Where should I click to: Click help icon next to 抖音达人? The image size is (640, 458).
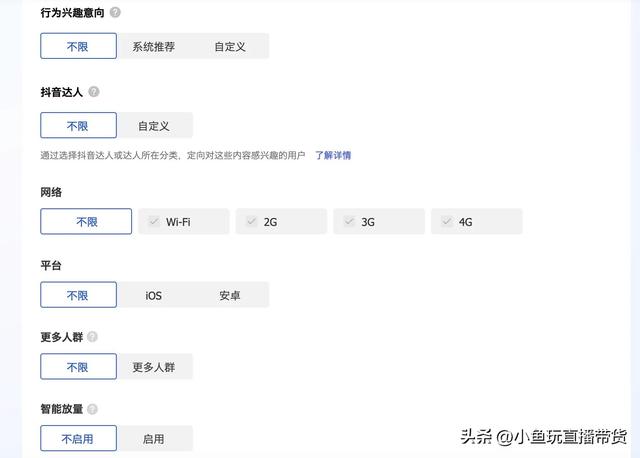[94, 91]
